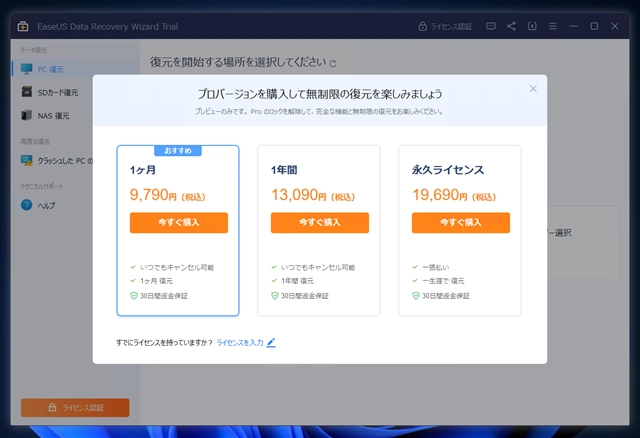Click the EaseUS app logo icon

23,27
